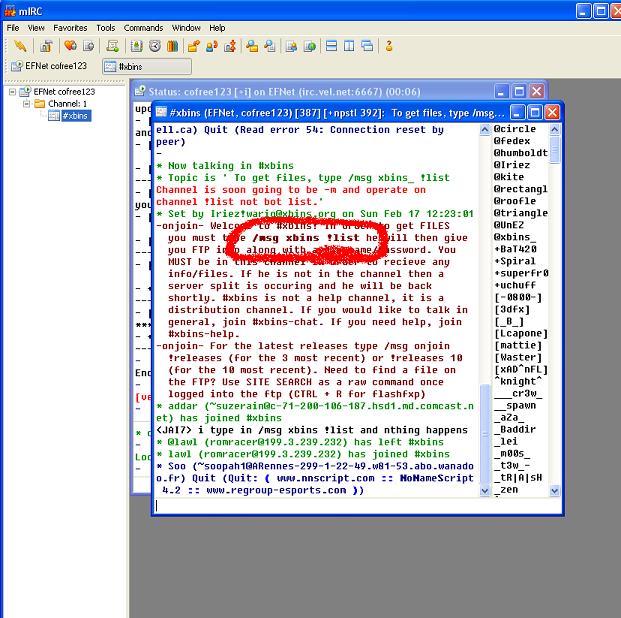Click the About mIRC figure icon
The image size is (621, 618).
tap(389, 46)
